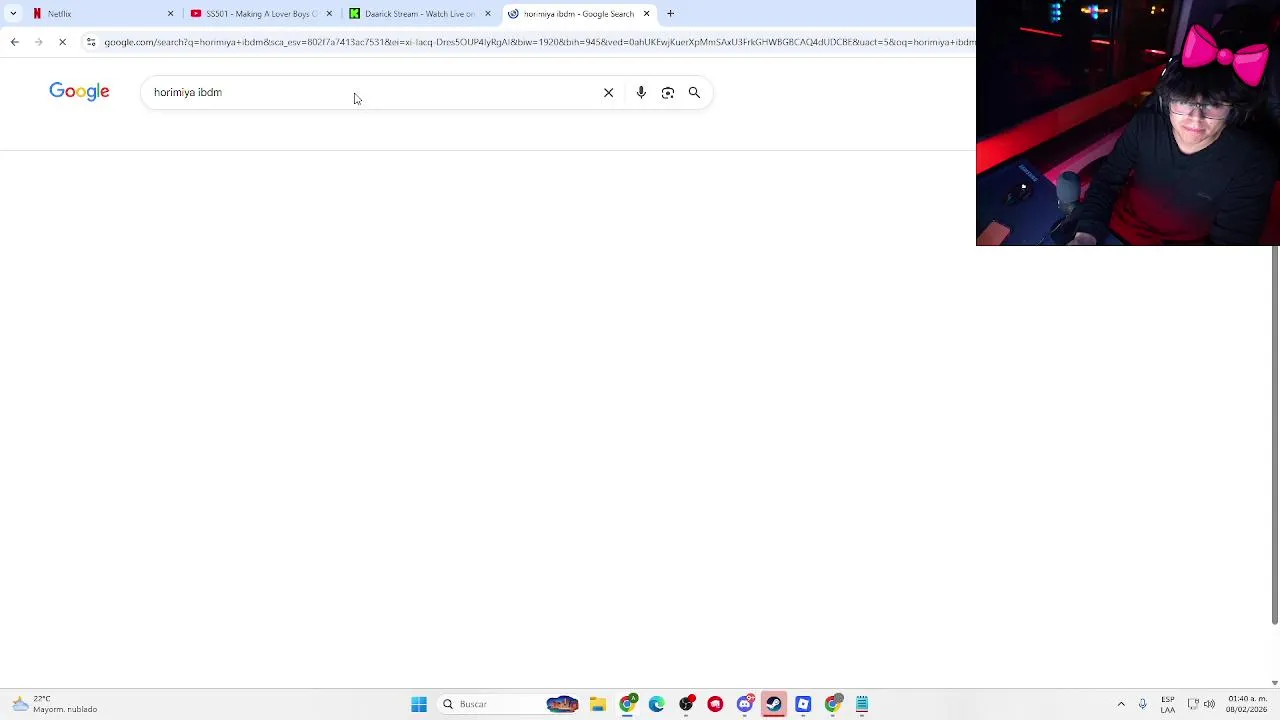Open Discord from the taskbar
Viewport: 1280px width, 720px height.
[x=744, y=704]
